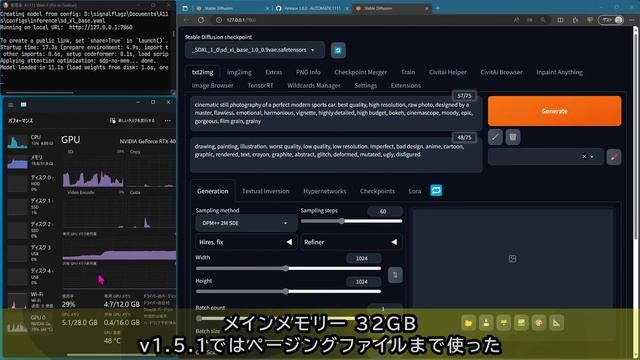Click the positive prompt text area
The height and width of the screenshot is (360, 640).
click(336, 113)
